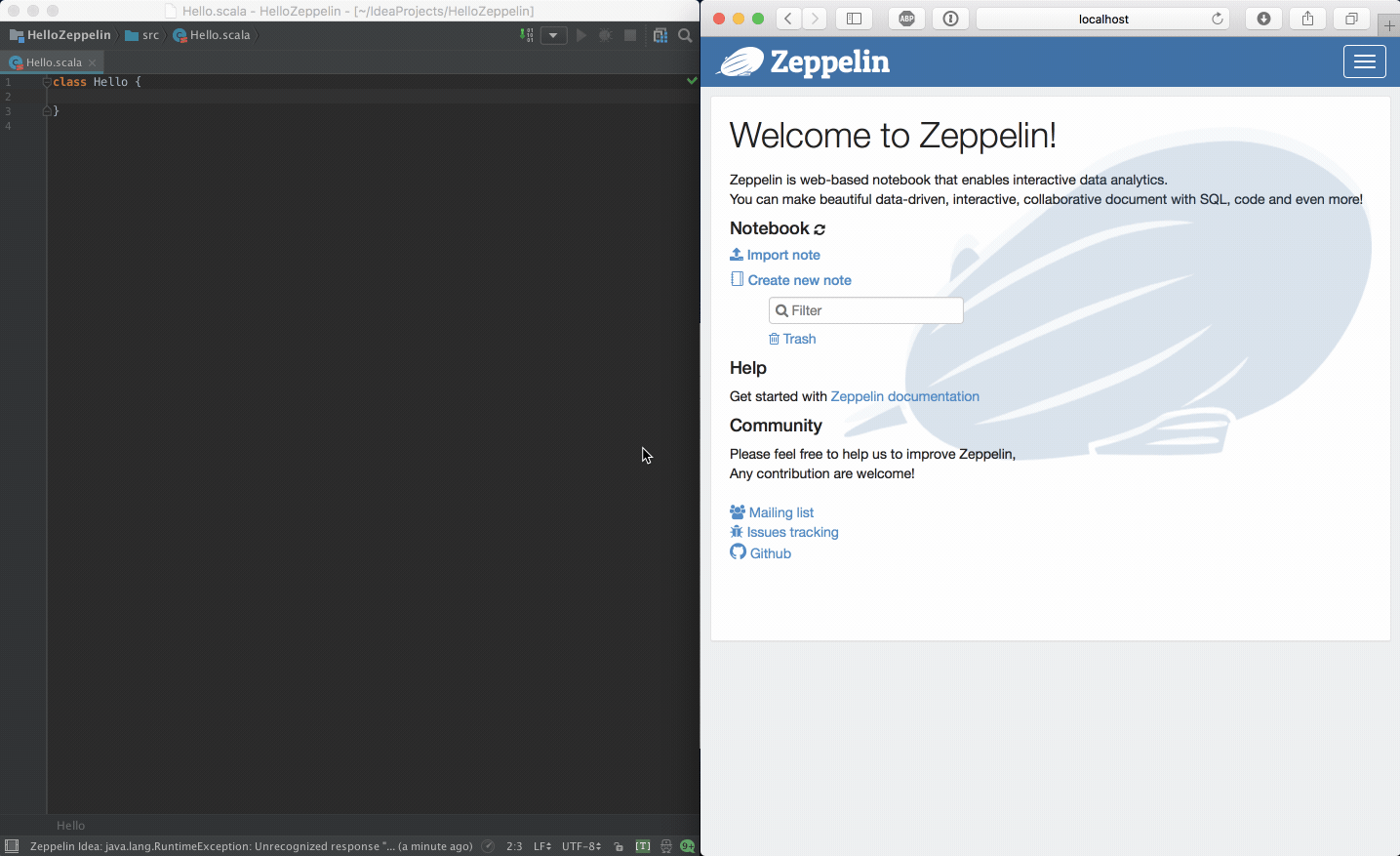Open the Trash folder link
Image resolution: width=1400 pixels, height=856 pixels.
pos(792,339)
